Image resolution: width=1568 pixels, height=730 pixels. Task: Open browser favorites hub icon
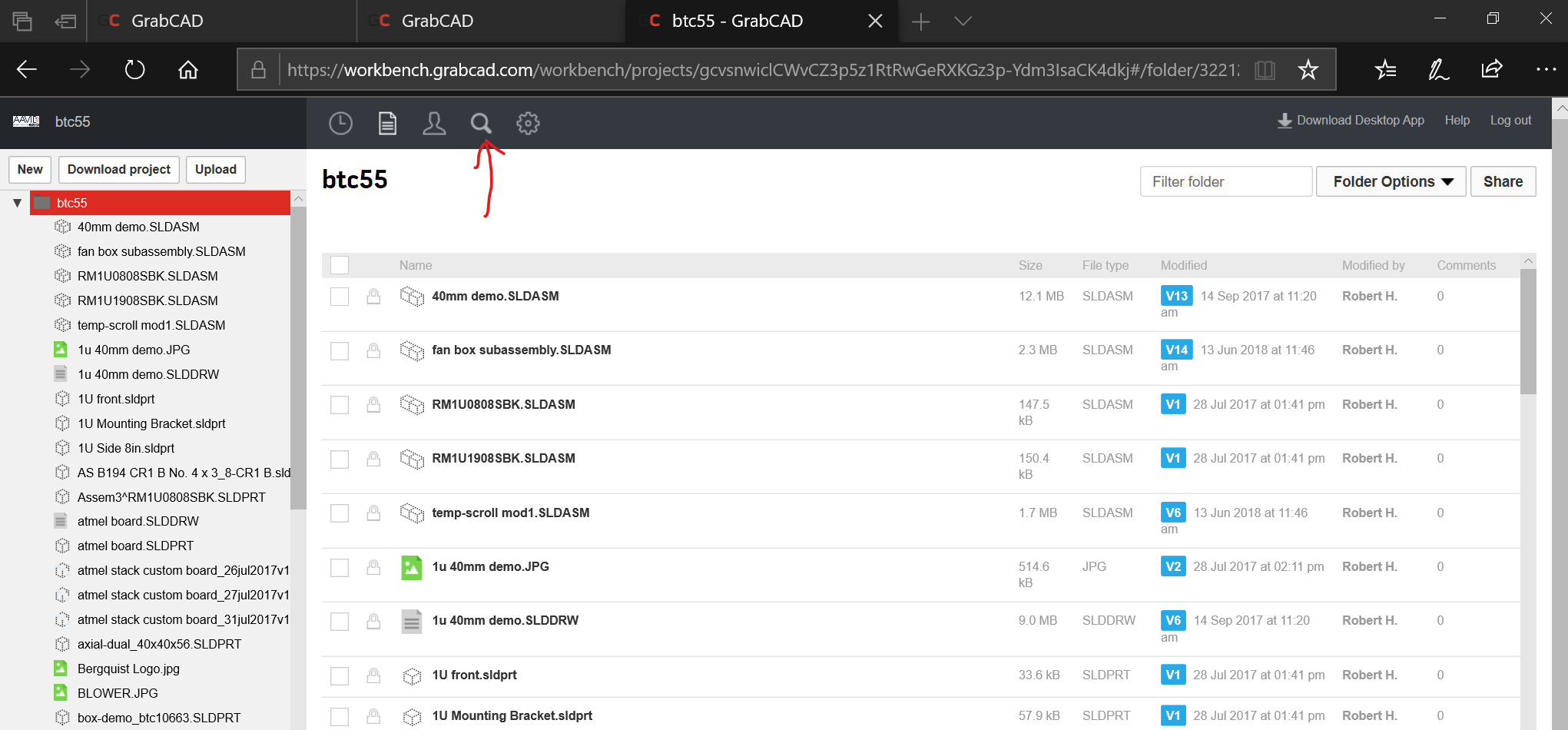(1385, 70)
